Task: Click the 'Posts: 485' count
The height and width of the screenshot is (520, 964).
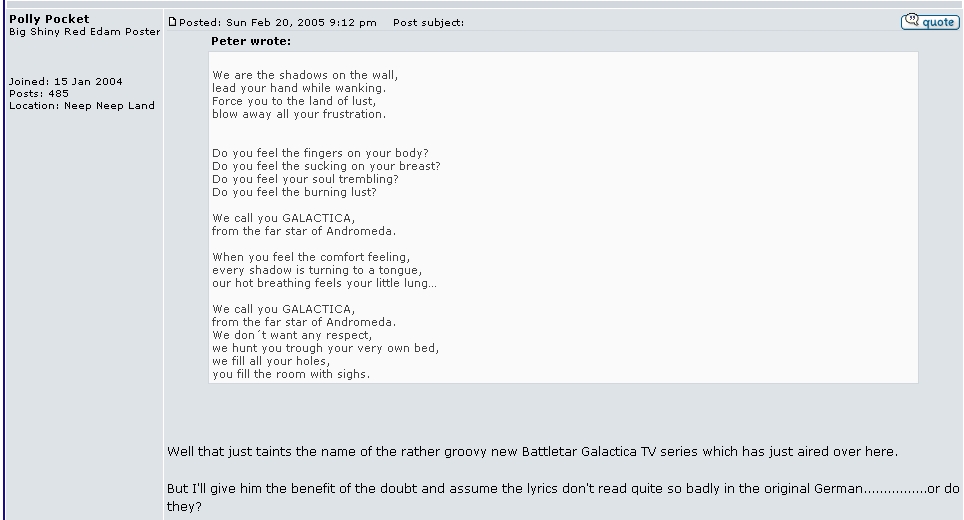Action: click(x=39, y=93)
